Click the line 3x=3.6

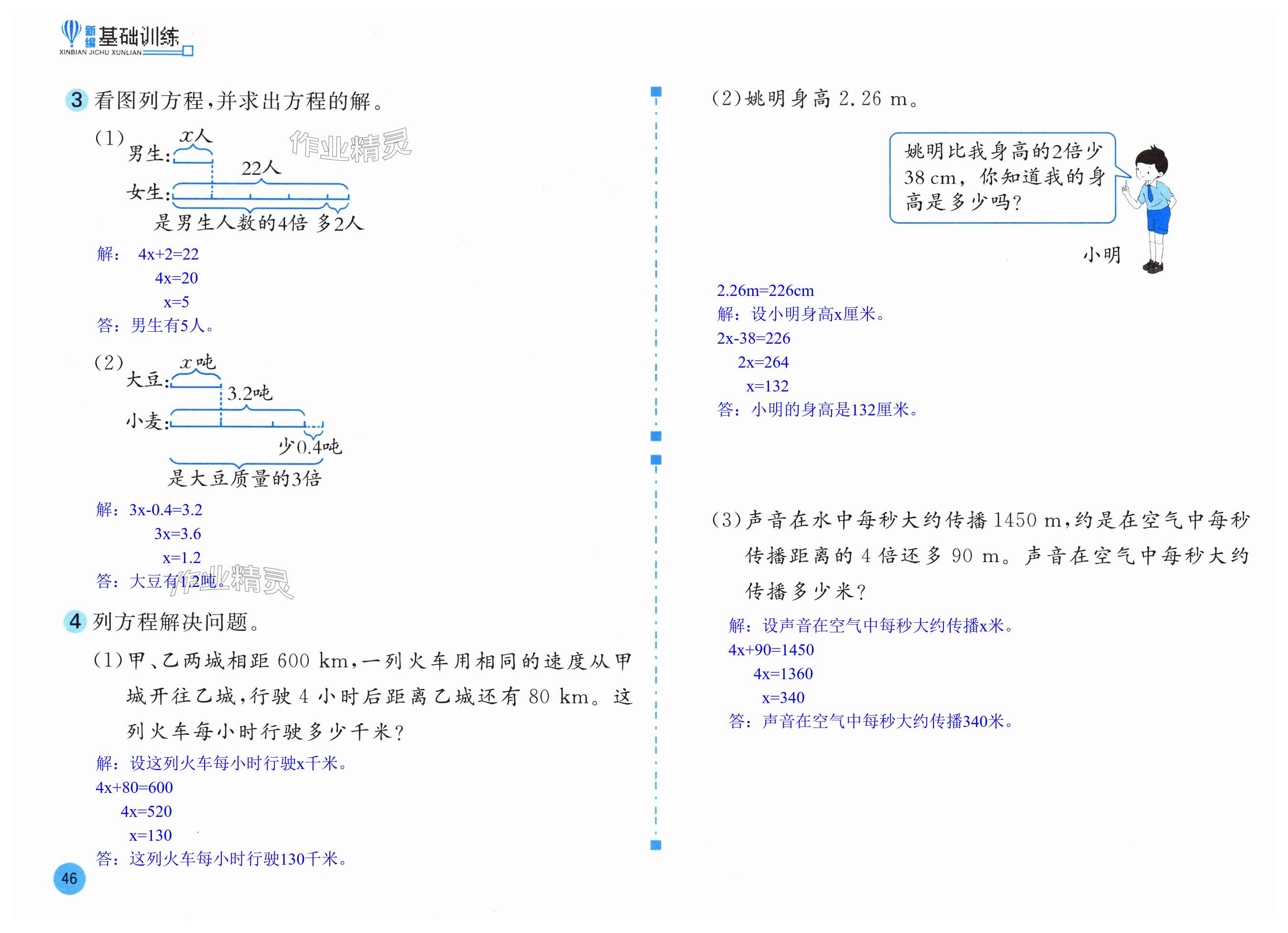pyautogui.click(x=178, y=533)
